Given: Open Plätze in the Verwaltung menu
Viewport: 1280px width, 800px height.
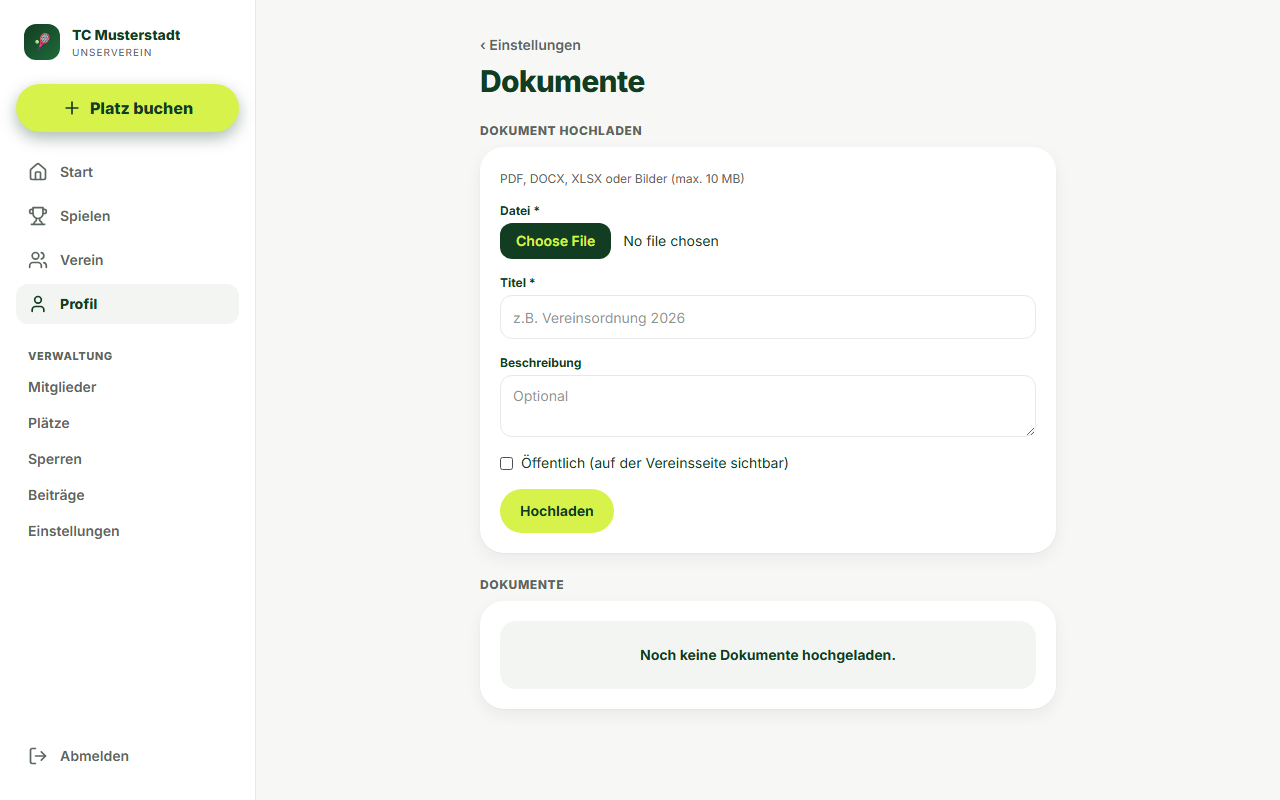Looking at the screenshot, I should coord(49,423).
